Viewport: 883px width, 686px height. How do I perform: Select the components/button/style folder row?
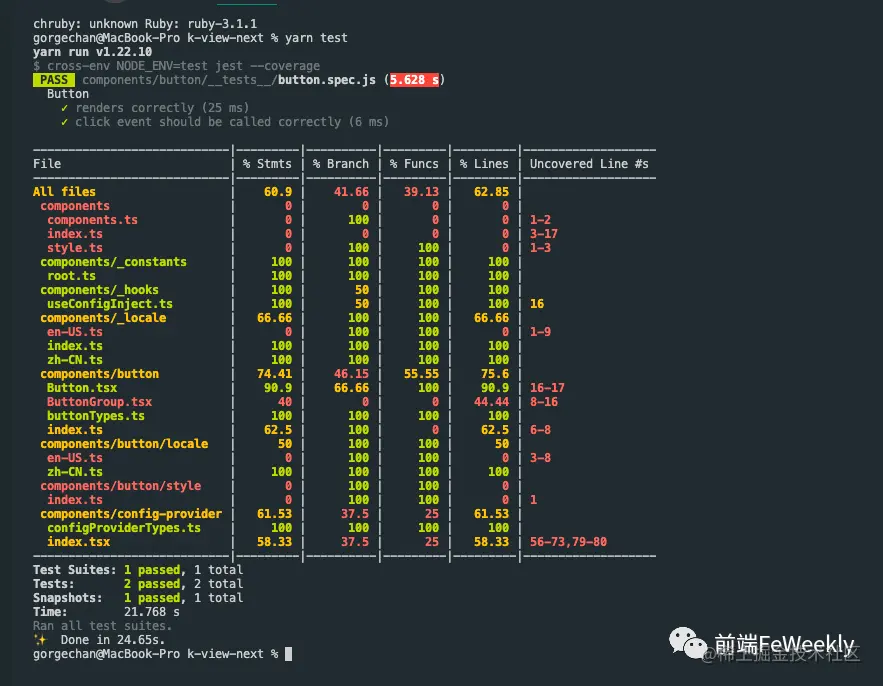(121, 485)
